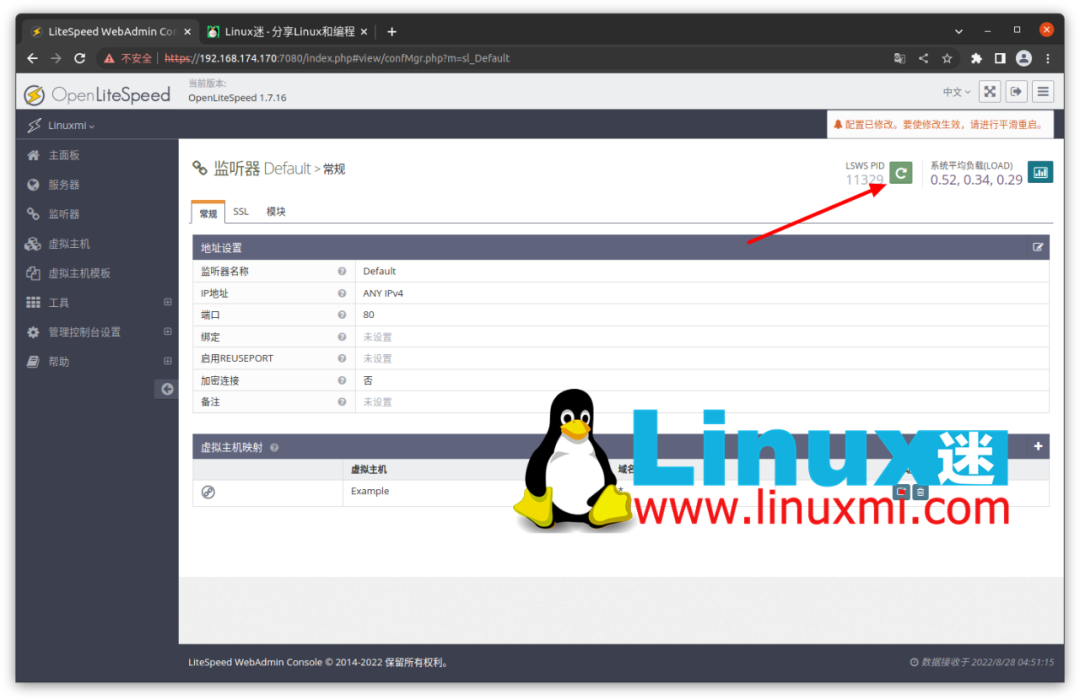Open the browser extensions puzzle icon
Viewport: 1080px width, 700px height.
(x=976, y=59)
